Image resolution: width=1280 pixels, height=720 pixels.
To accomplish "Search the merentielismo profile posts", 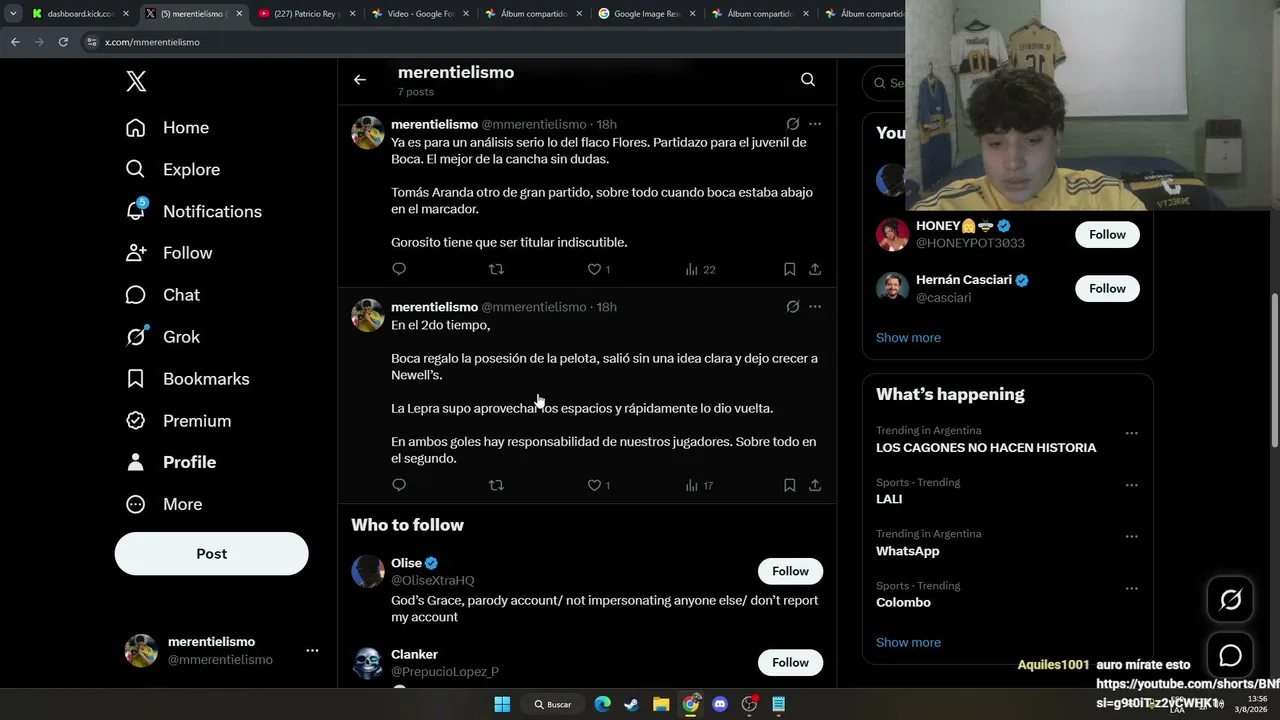I will point(808,80).
